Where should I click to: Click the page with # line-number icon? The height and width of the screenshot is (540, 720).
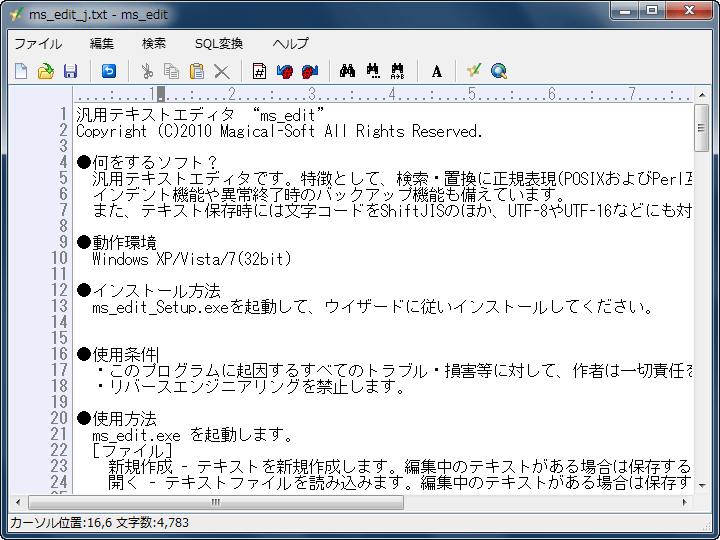259,71
